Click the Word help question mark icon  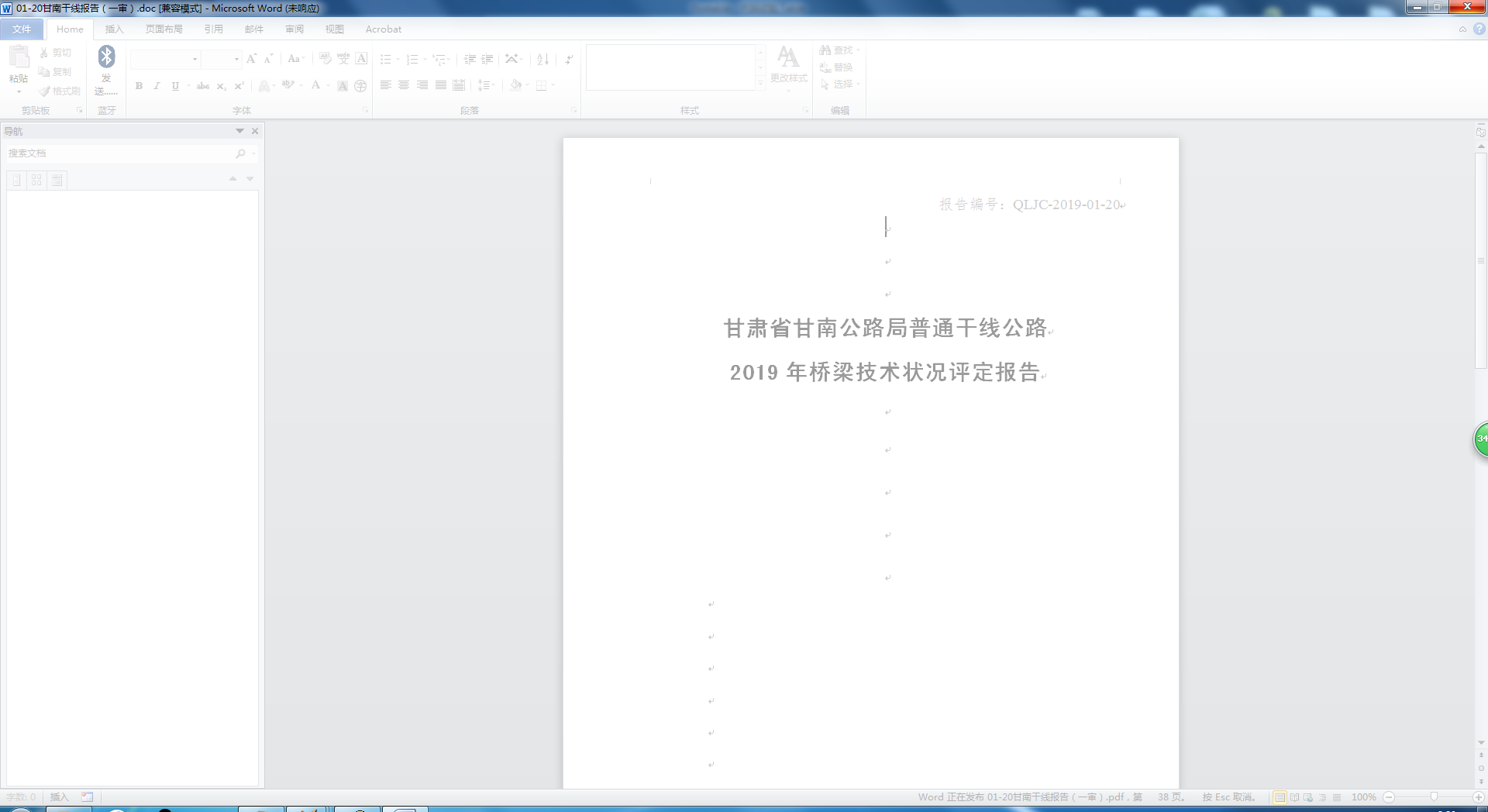(1479, 29)
